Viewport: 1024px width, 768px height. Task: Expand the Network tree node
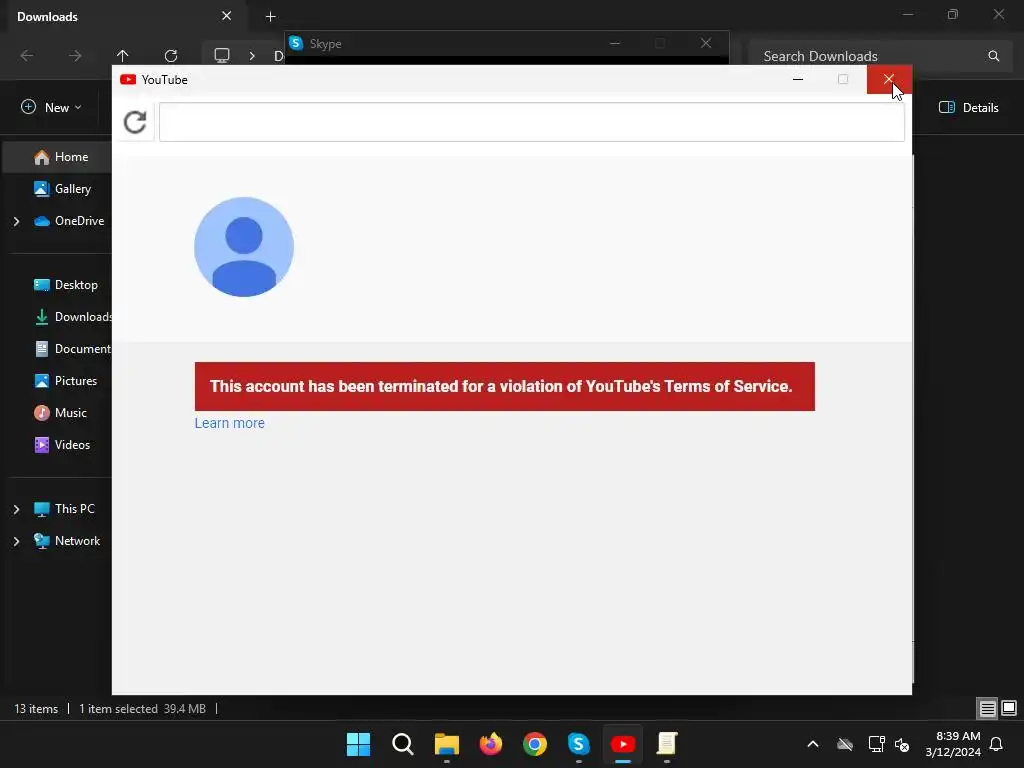[16, 541]
